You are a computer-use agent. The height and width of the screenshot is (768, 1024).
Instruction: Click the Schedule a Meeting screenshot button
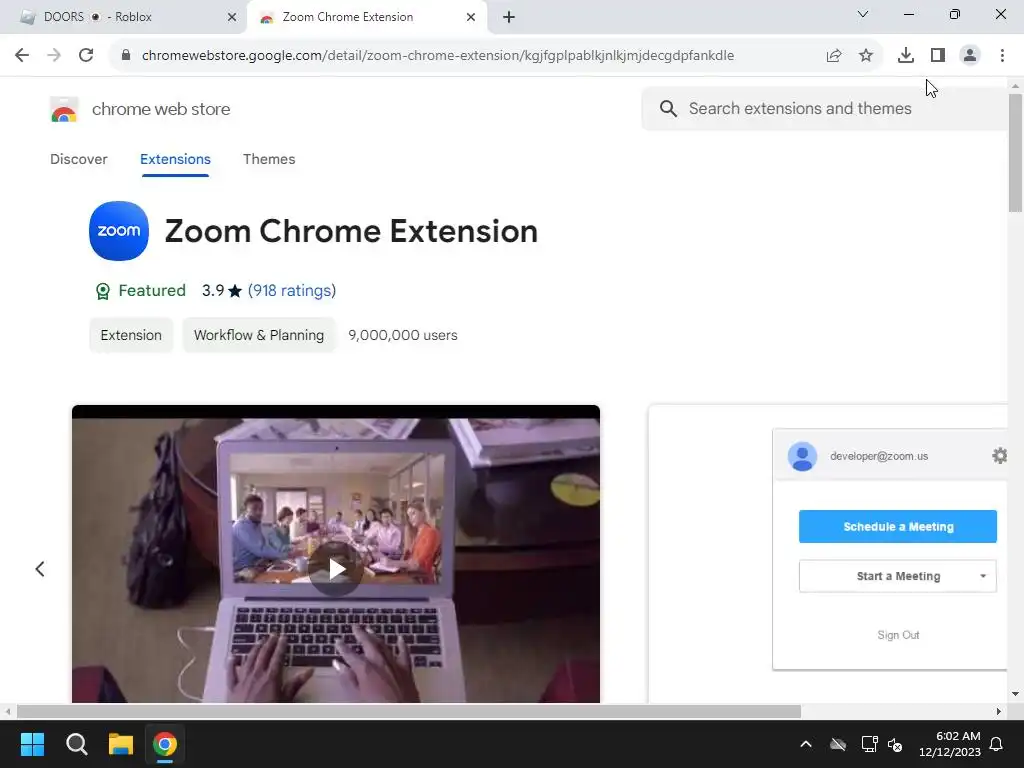898,526
